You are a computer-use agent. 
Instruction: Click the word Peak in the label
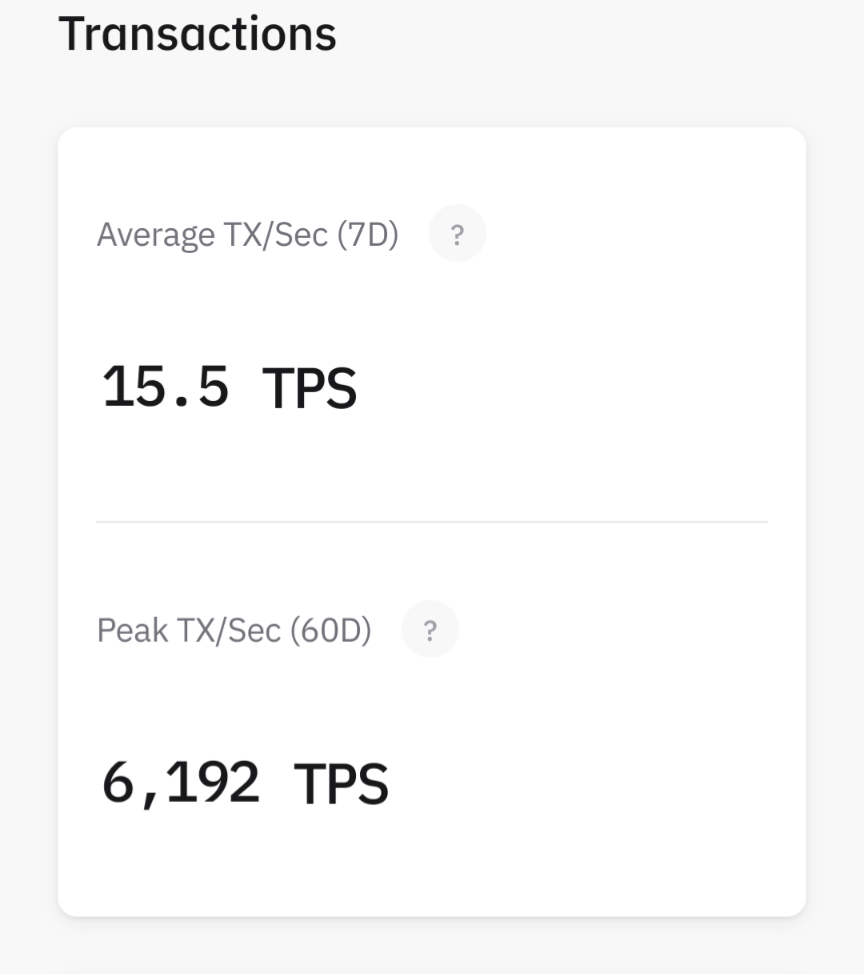click(x=133, y=631)
